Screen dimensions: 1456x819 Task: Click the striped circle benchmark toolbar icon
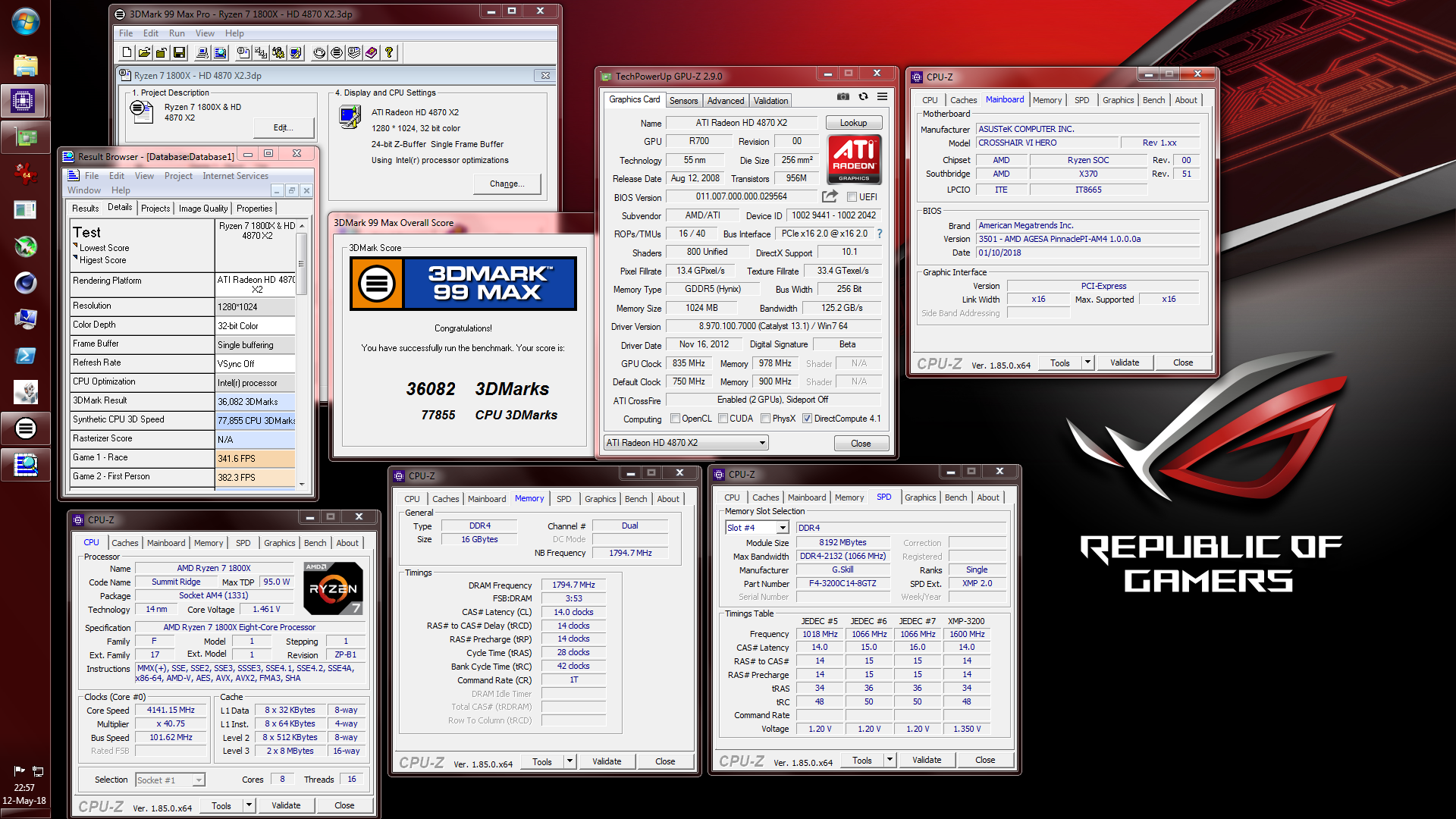pyautogui.click(x=337, y=52)
